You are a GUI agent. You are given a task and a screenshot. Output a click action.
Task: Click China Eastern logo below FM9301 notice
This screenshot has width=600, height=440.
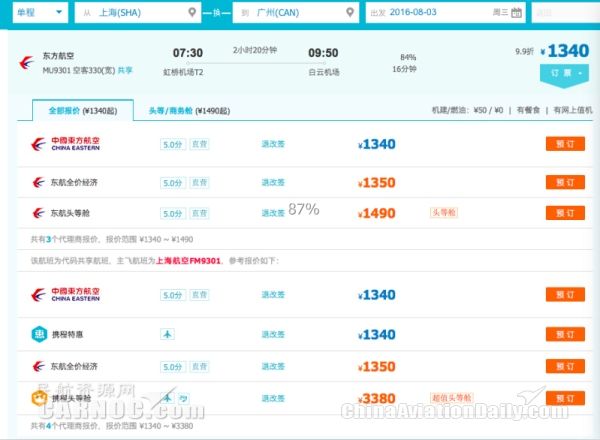pyautogui.click(x=65, y=295)
